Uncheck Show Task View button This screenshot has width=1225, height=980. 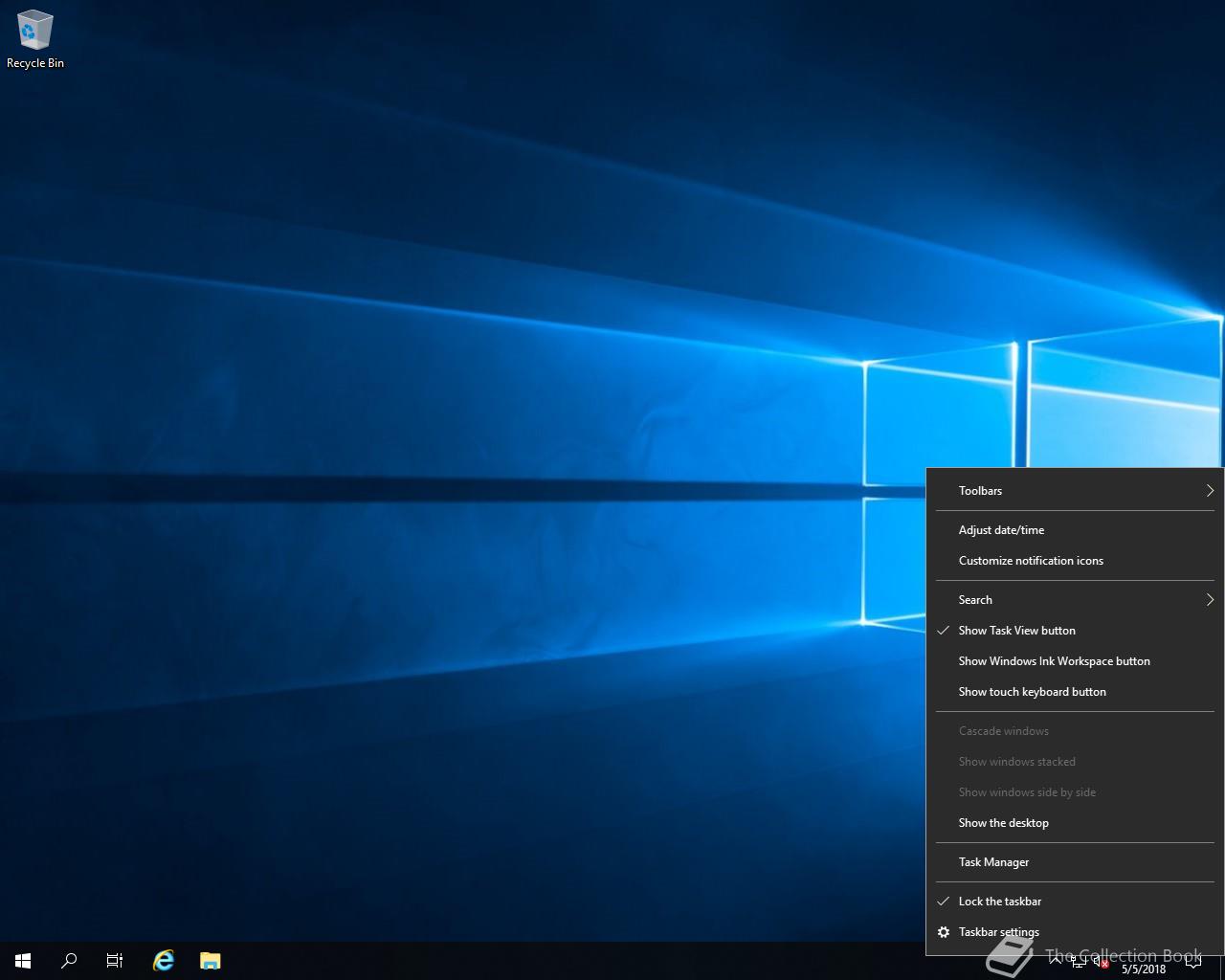coord(1075,631)
